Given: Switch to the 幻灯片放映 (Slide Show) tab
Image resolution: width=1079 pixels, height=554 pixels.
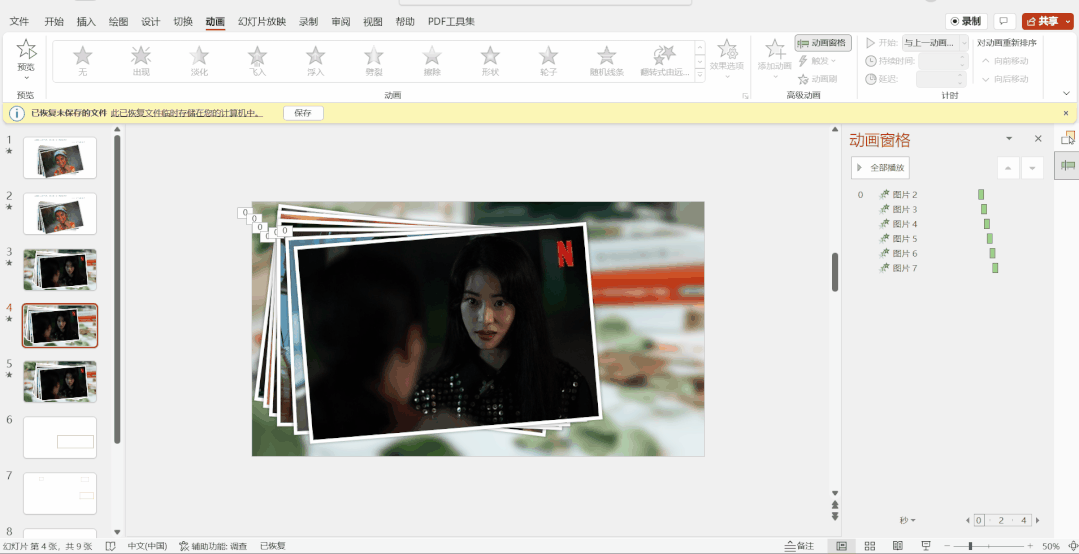Looking at the screenshot, I should 261,21.
